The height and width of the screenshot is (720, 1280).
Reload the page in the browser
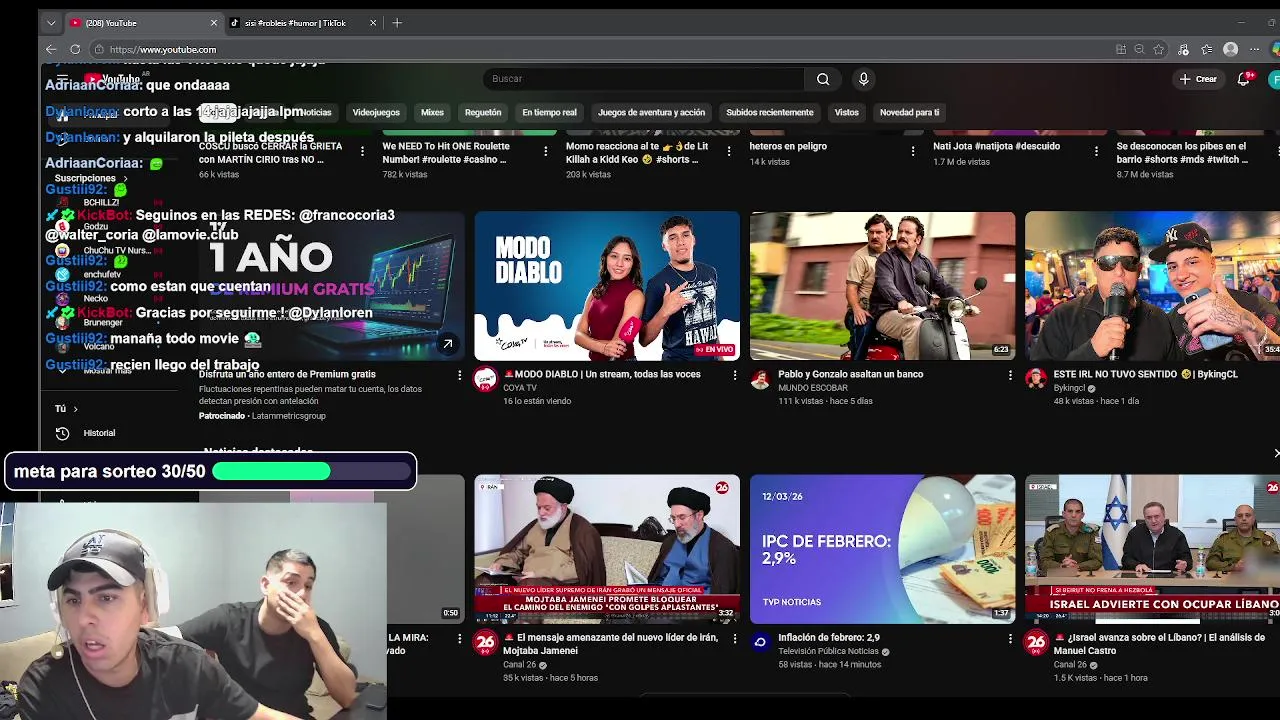coord(75,49)
